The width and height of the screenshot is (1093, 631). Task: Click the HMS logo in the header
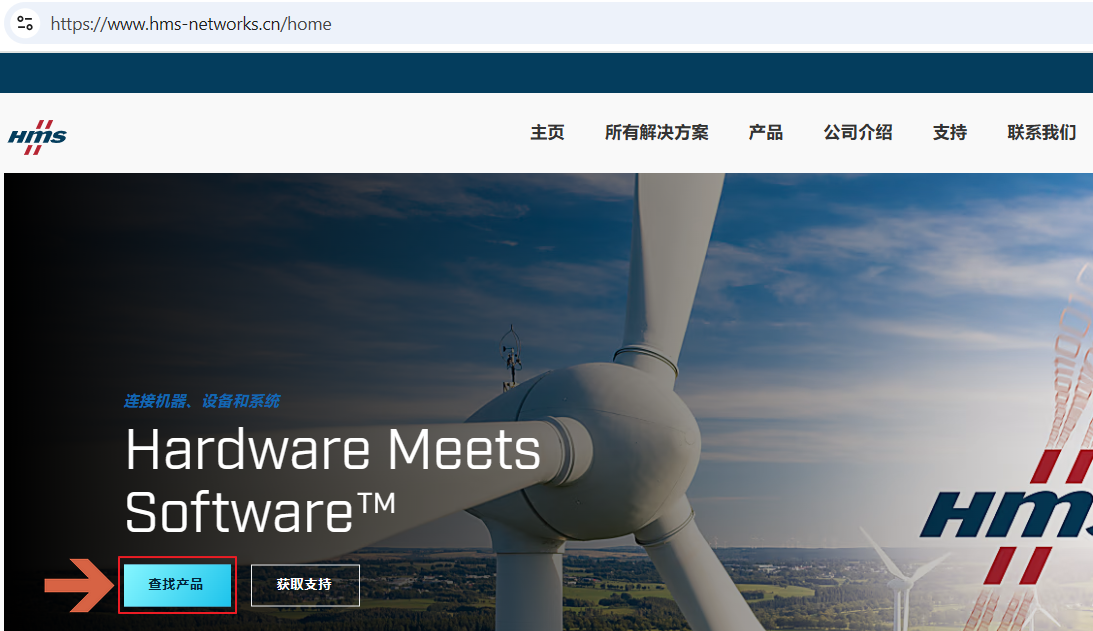point(37,137)
